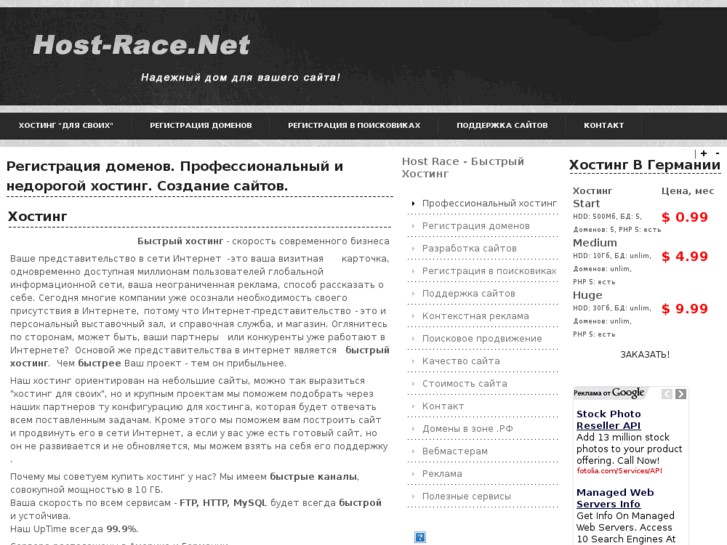Open the Managed Web Servers Info ad
This screenshot has height=545, width=727.
[615, 498]
